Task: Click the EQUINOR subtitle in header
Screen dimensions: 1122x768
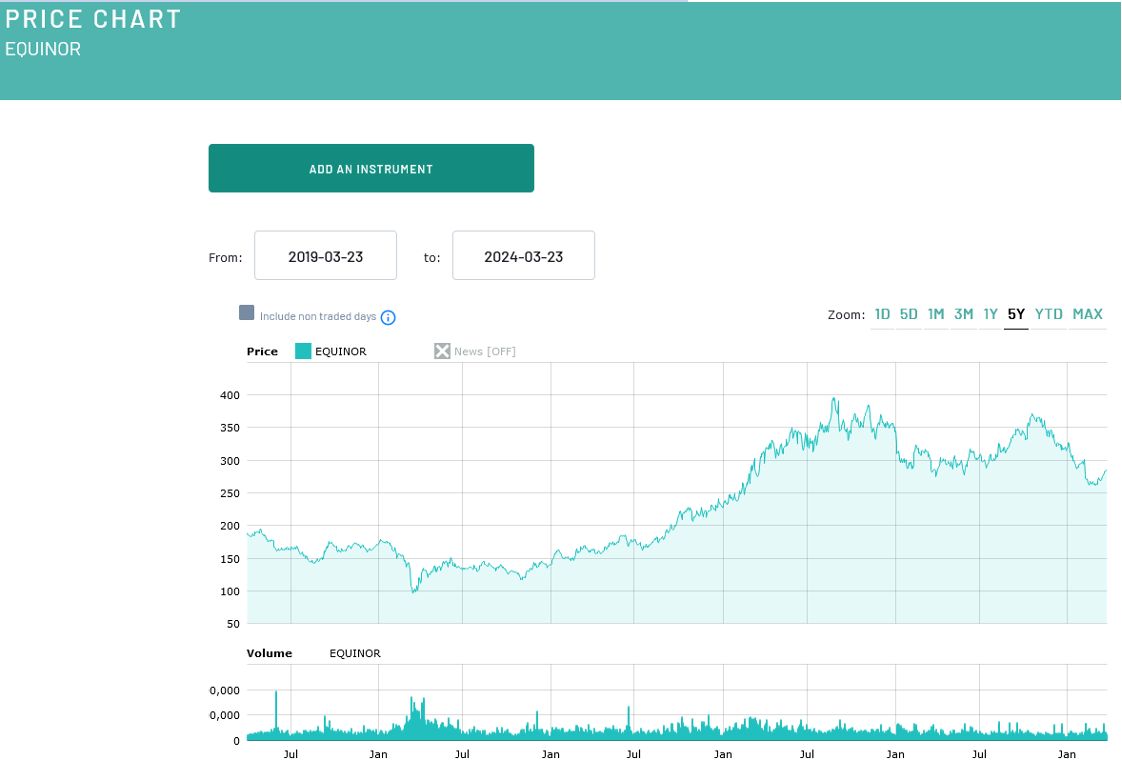Action: pos(43,49)
